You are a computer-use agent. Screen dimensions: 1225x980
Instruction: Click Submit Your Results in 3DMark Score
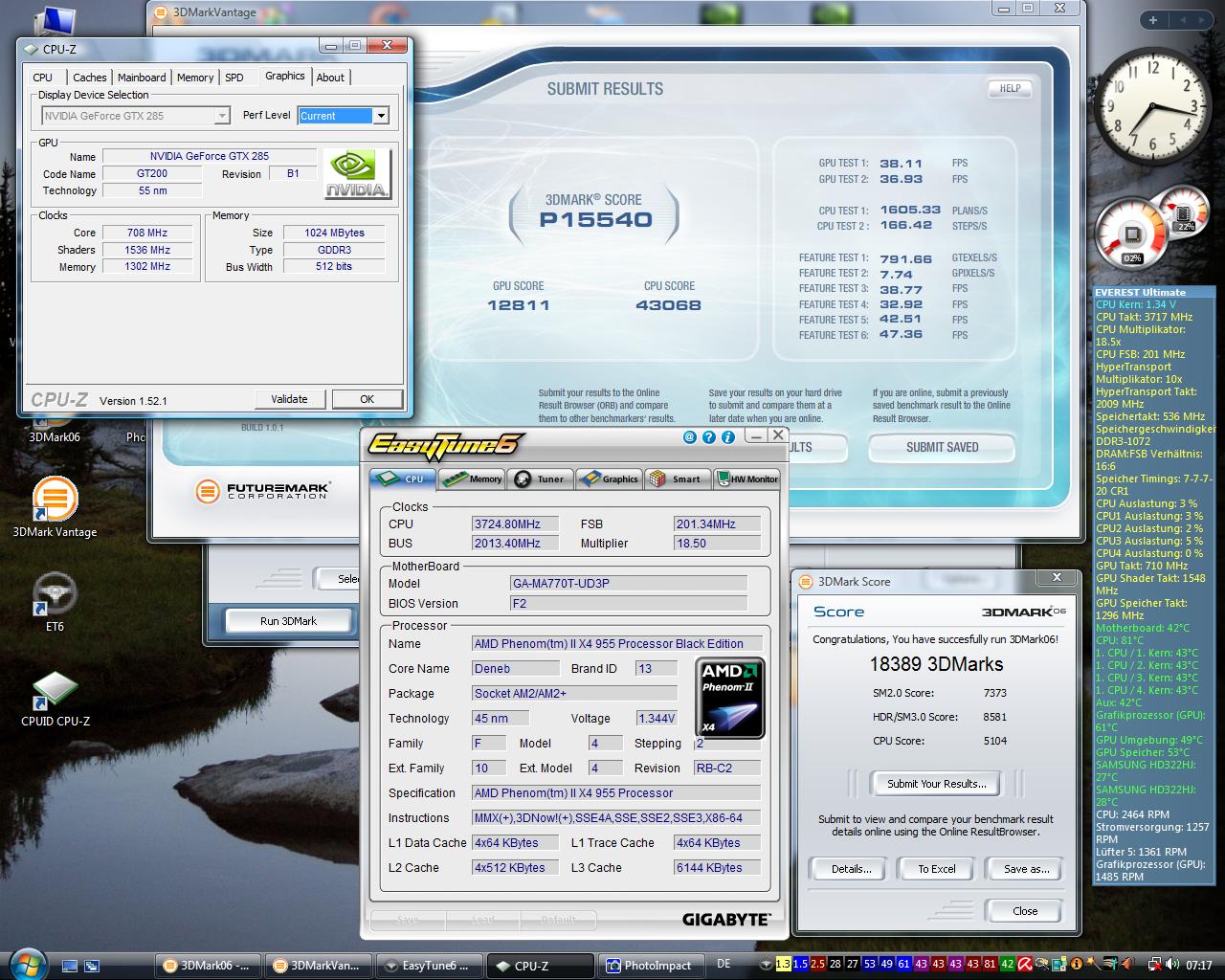(936, 784)
